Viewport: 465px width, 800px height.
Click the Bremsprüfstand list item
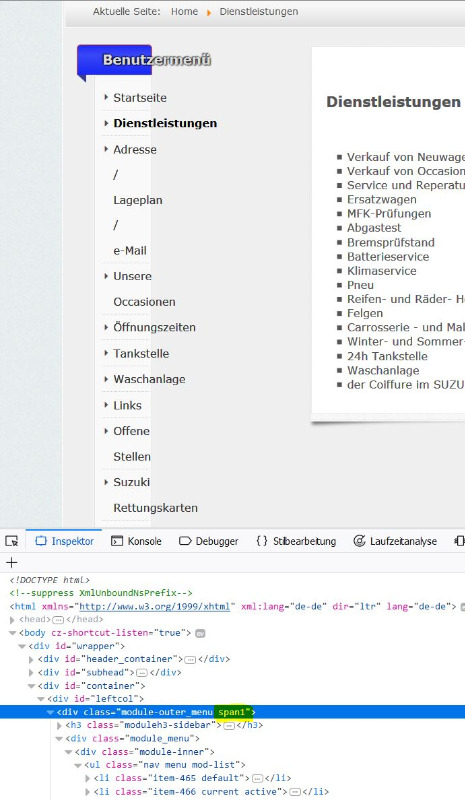[391, 242]
